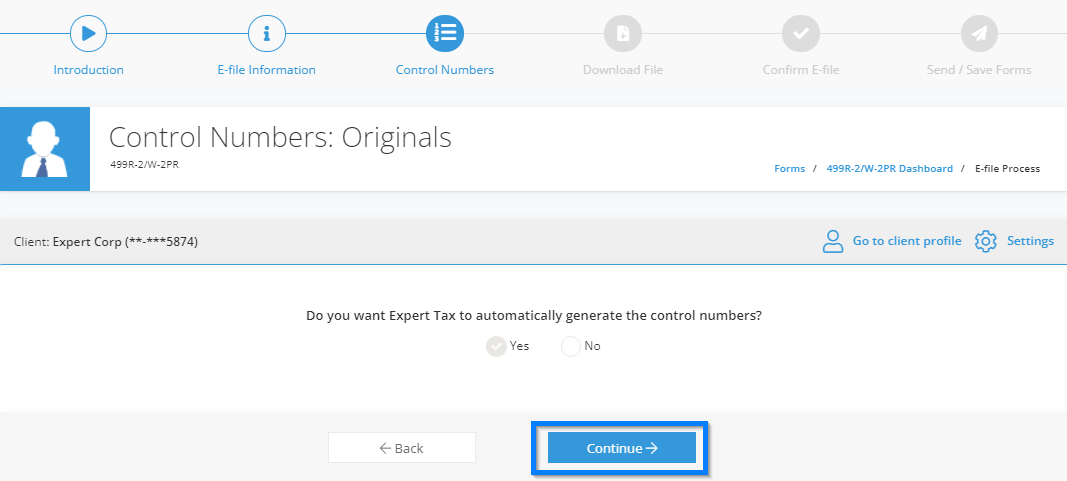The image size is (1067, 481).
Task: Go to the Introduction step label
Action: coord(88,69)
